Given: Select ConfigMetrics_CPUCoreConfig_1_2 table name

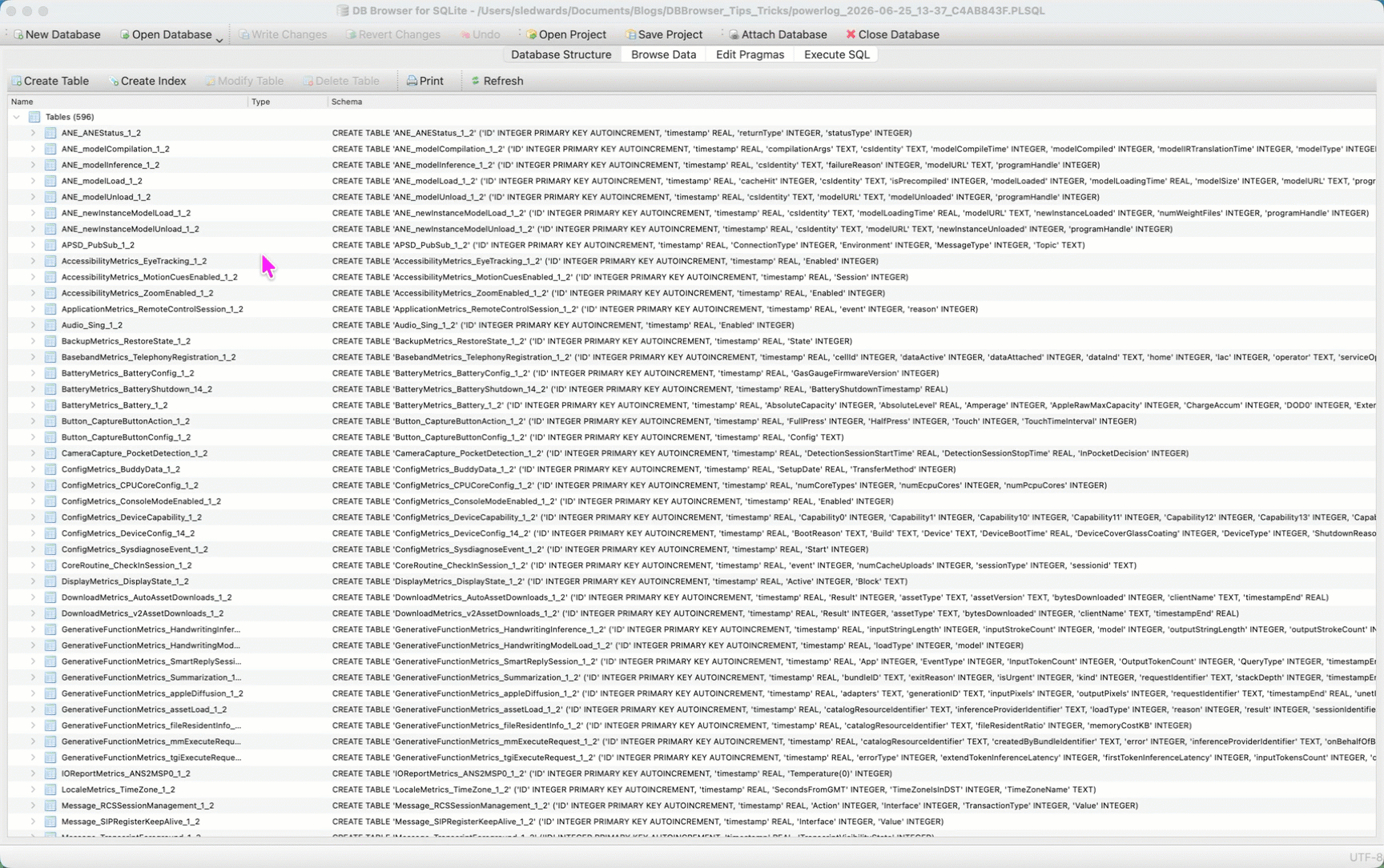Looking at the screenshot, I should pyautogui.click(x=130, y=485).
